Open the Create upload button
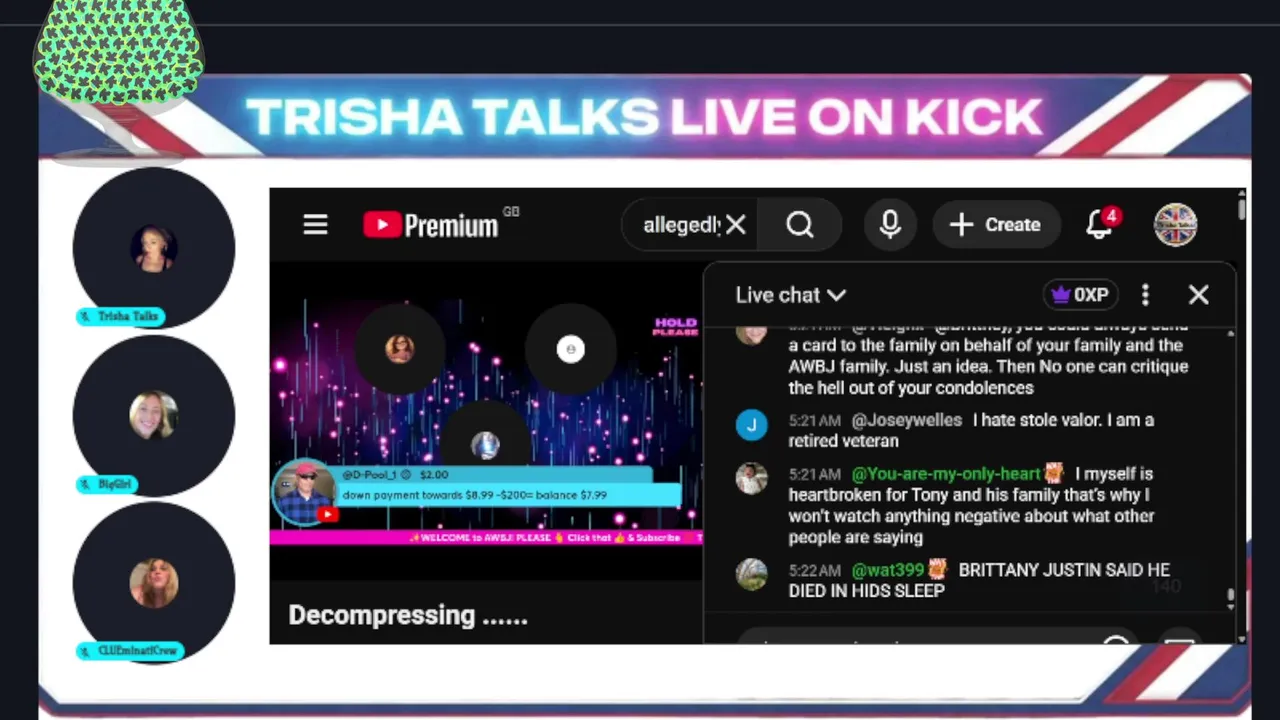1280x720 pixels. 994,225
